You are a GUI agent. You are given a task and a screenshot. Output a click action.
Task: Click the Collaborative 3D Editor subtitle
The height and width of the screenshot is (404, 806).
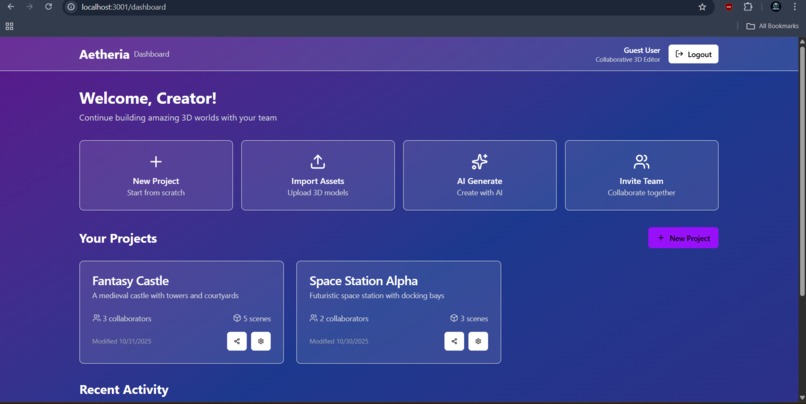[x=628, y=60]
